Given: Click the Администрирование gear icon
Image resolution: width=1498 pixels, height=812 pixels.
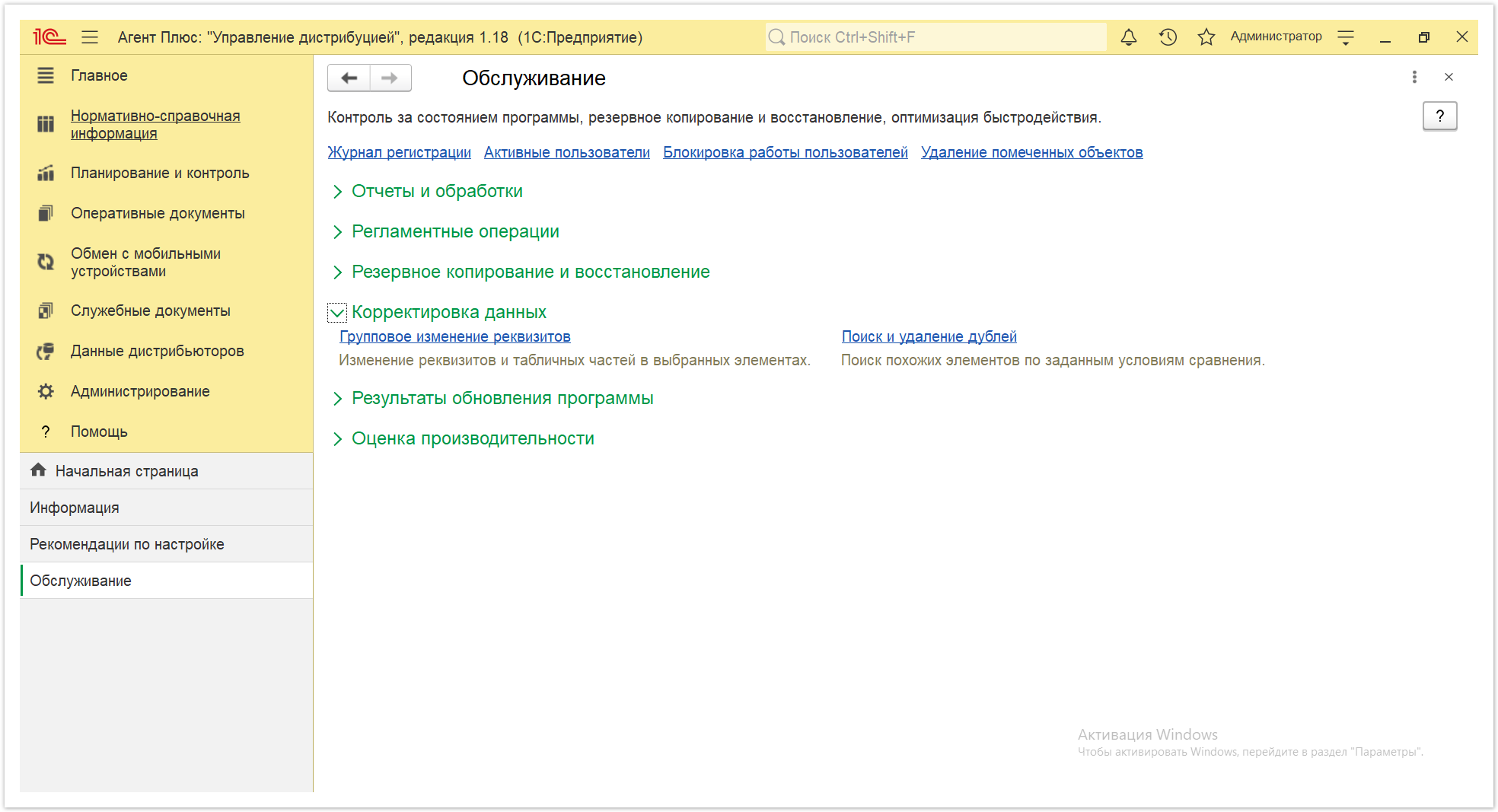Looking at the screenshot, I should coord(46,391).
